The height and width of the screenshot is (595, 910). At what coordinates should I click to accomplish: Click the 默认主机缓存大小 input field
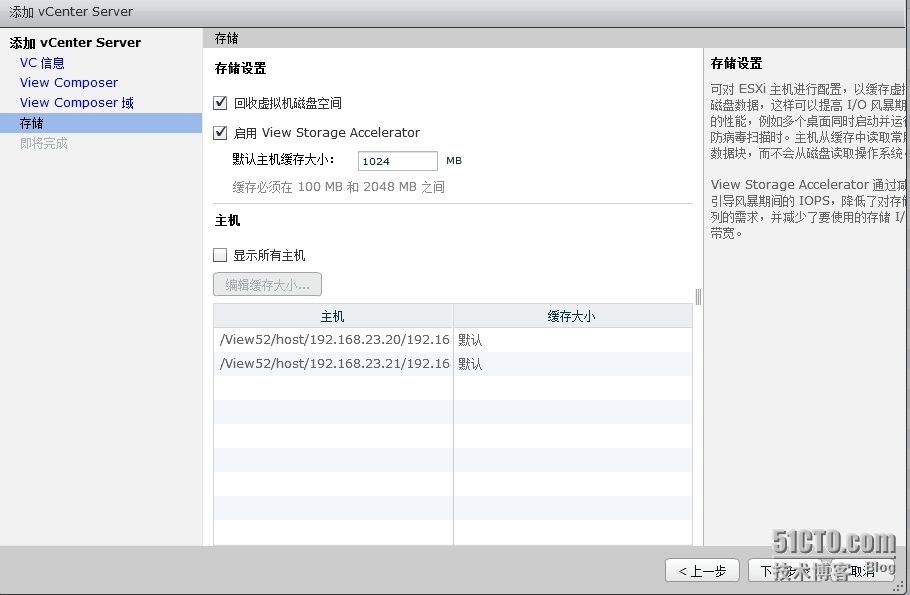pos(398,161)
